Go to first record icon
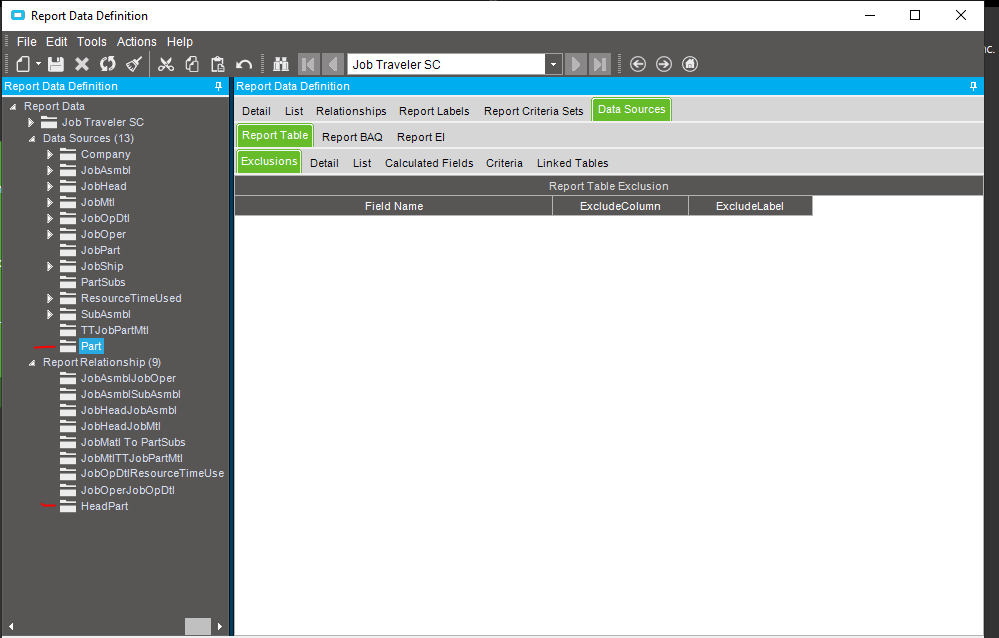This screenshot has height=638, width=999. click(308, 64)
